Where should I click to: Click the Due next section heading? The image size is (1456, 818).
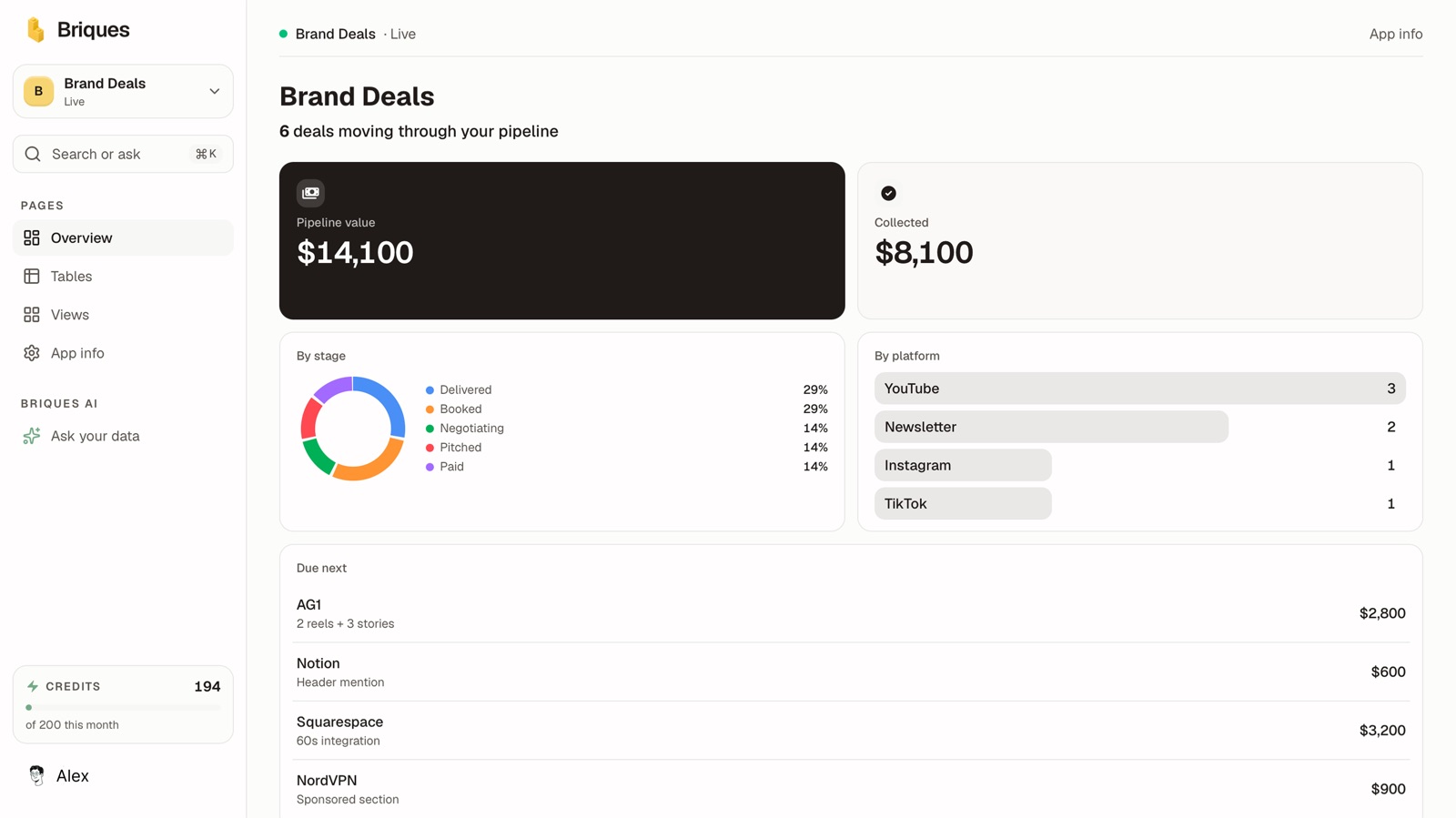[321, 568]
